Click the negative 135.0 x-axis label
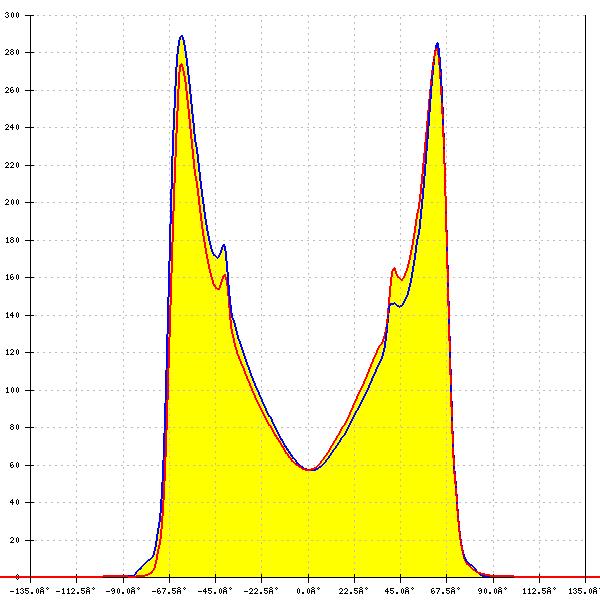Viewport: 600px width, 600px height. click(x=29, y=591)
